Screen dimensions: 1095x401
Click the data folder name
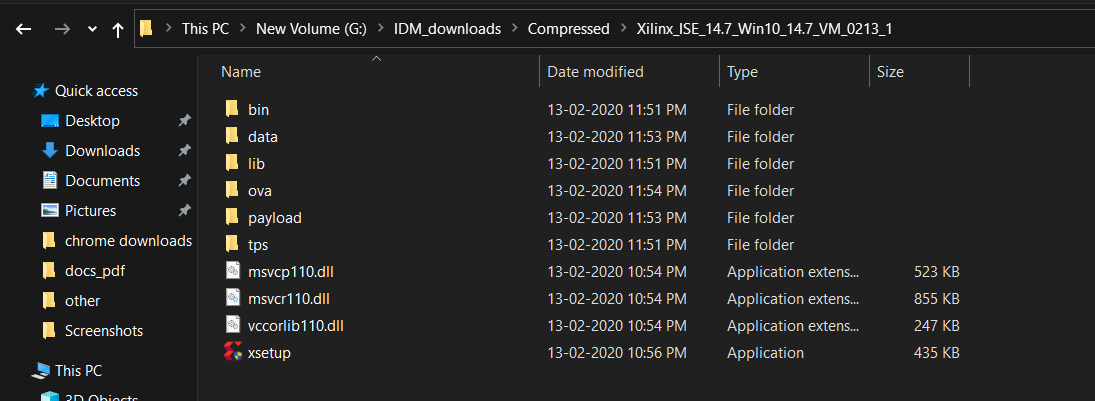(x=263, y=137)
